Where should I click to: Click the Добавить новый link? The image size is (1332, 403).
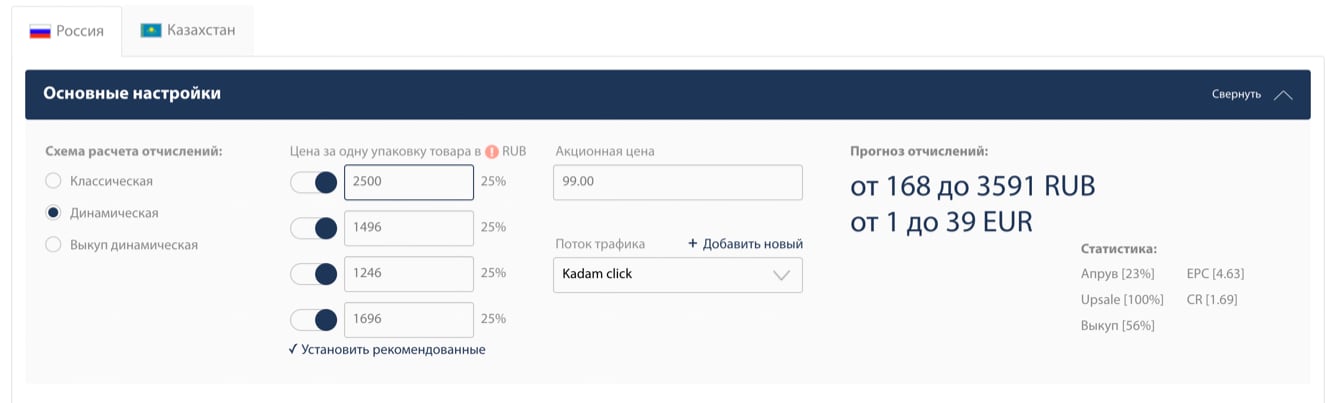pos(752,244)
